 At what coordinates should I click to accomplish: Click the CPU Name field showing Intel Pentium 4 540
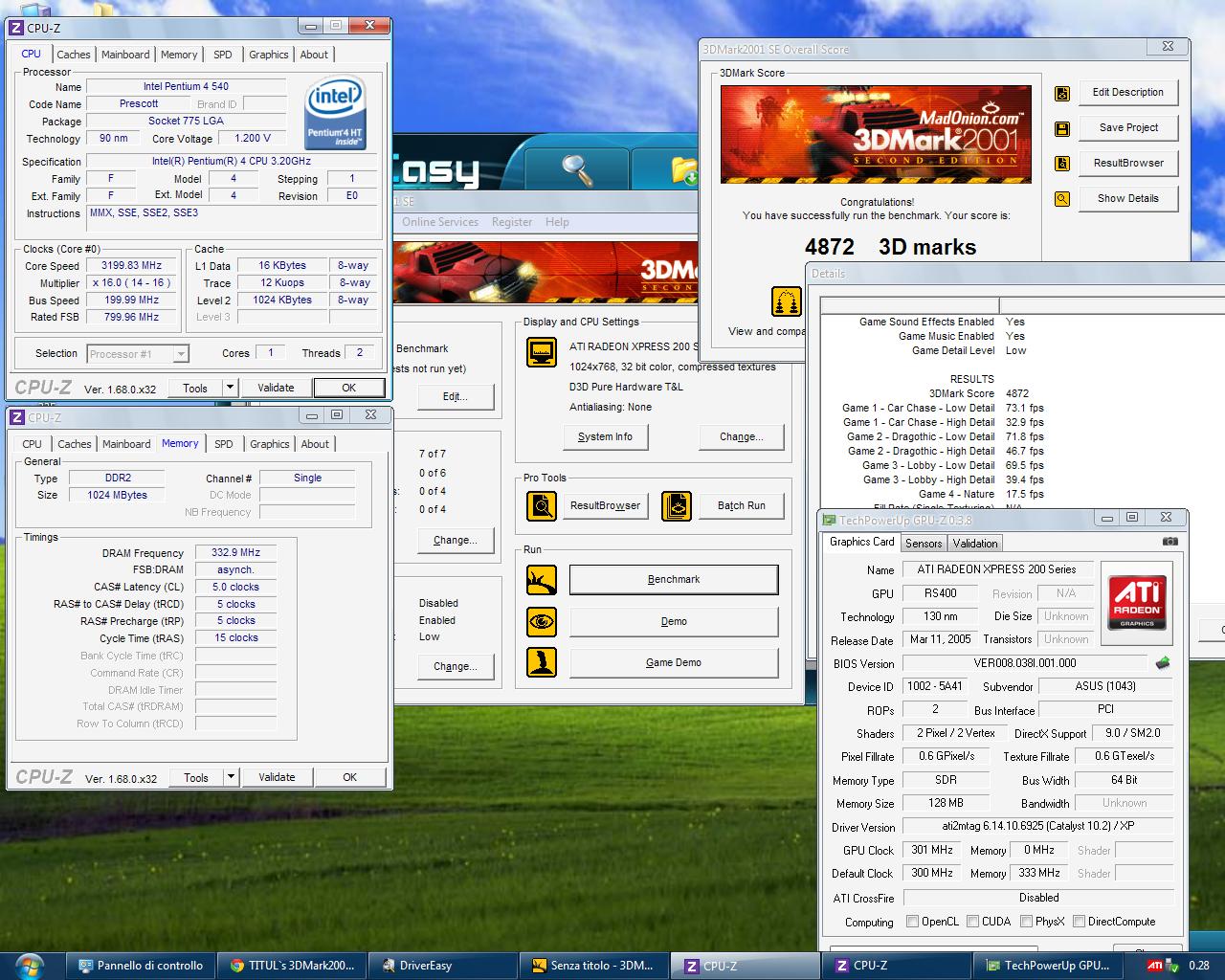186,87
